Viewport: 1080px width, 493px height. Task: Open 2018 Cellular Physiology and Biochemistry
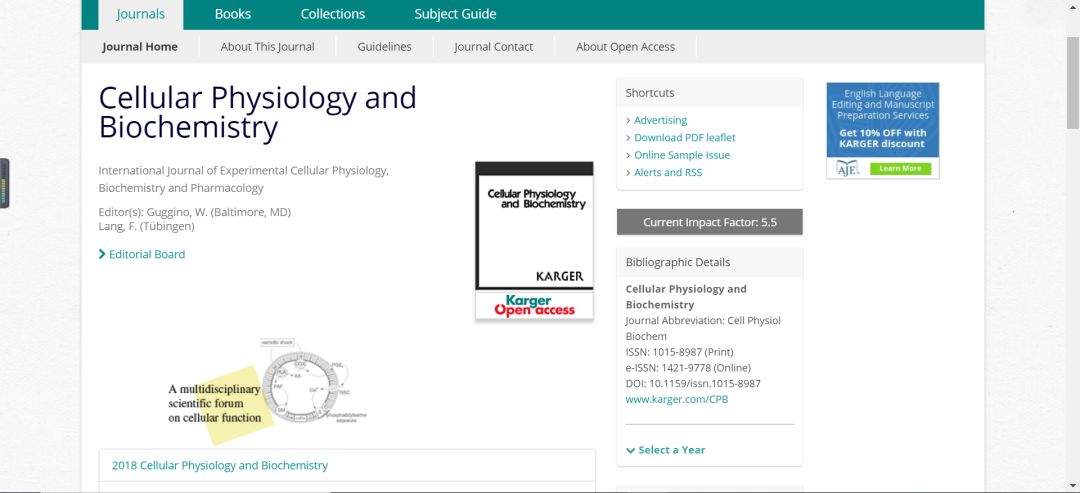(x=220, y=465)
